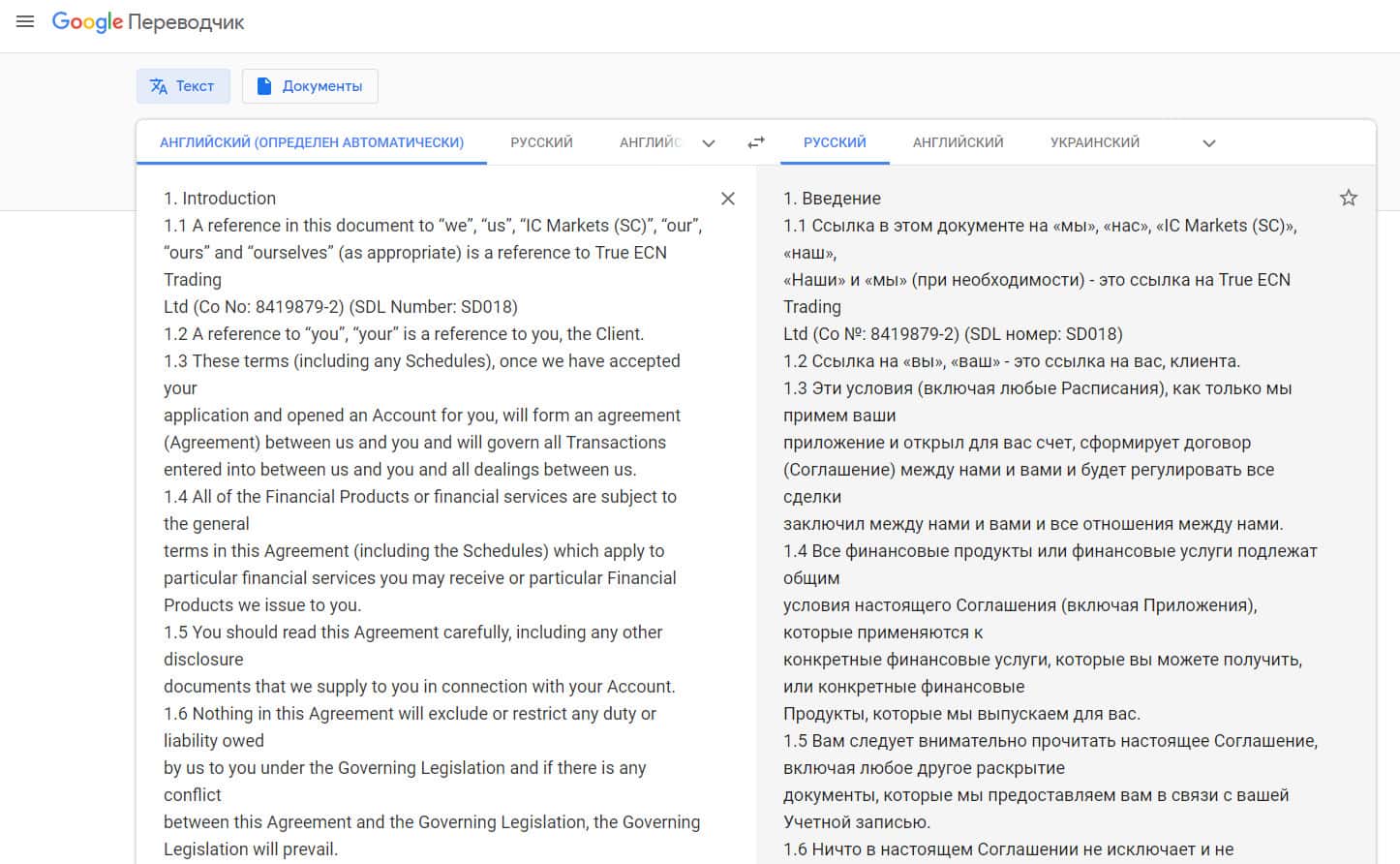Place cursor in "Legislation will prevail." line
The width and height of the screenshot is (1400, 864).
tap(251, 849)
